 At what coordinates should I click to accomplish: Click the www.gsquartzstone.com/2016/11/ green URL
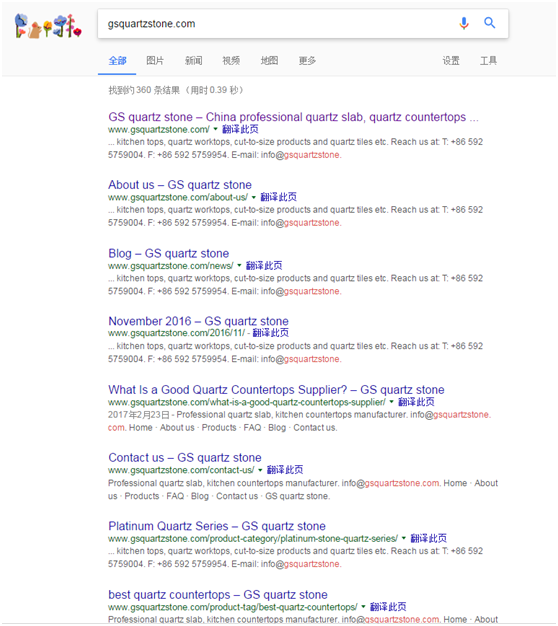(x=176, y=333)
